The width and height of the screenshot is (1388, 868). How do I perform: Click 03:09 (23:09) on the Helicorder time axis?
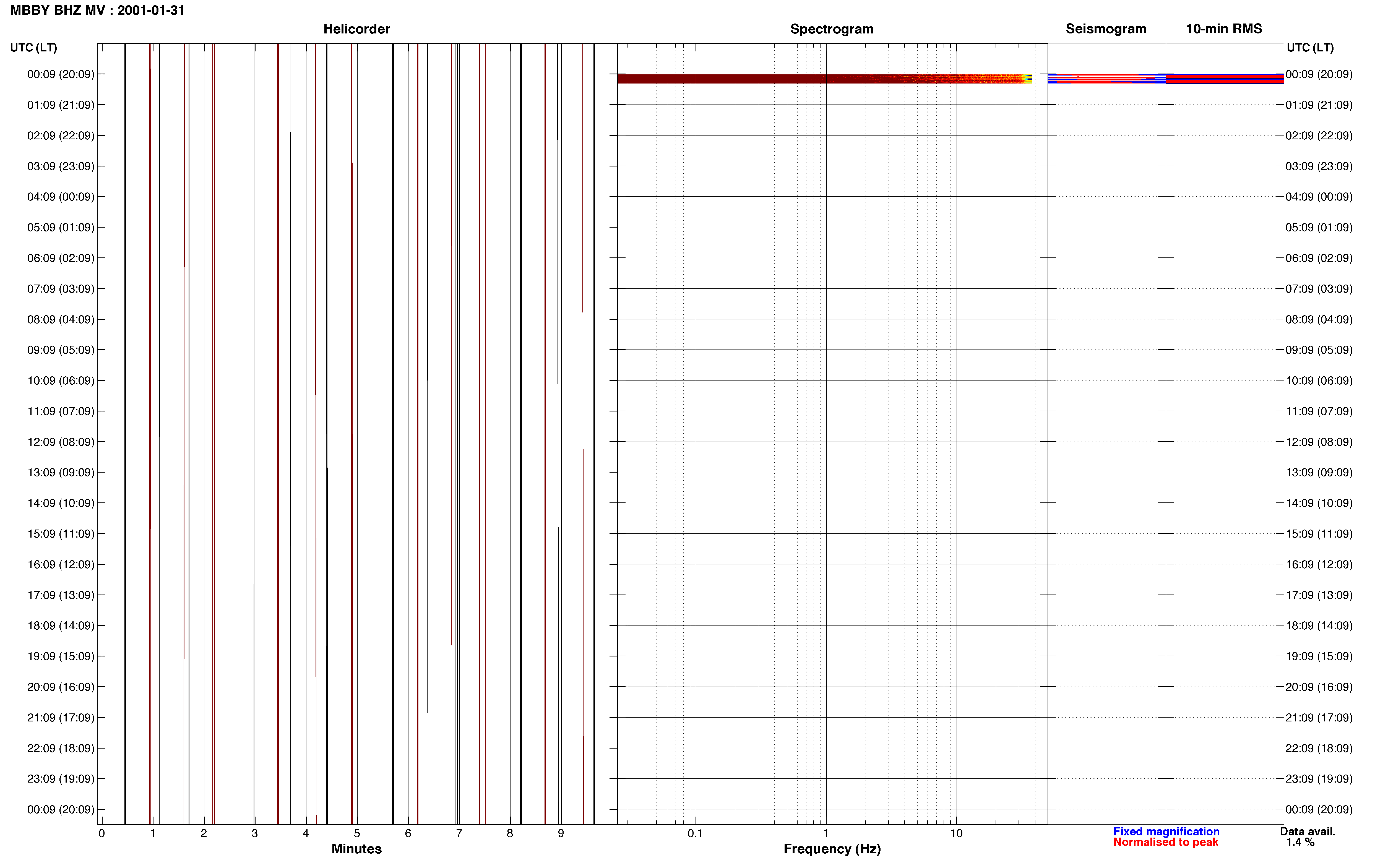(x=61, y=166)
